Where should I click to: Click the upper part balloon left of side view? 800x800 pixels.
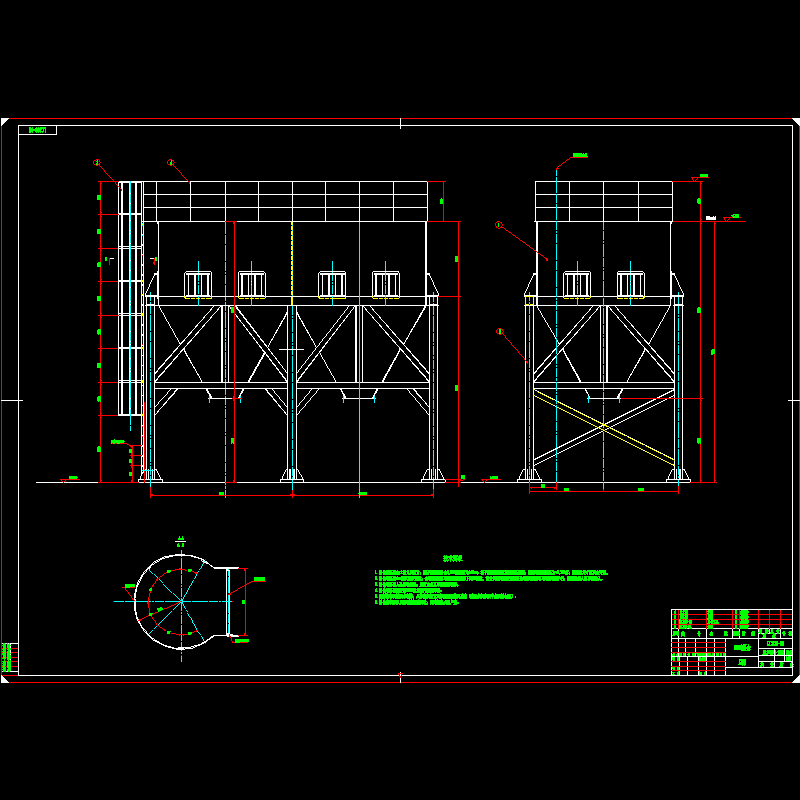pyautogui.click(x=498, y=225)
